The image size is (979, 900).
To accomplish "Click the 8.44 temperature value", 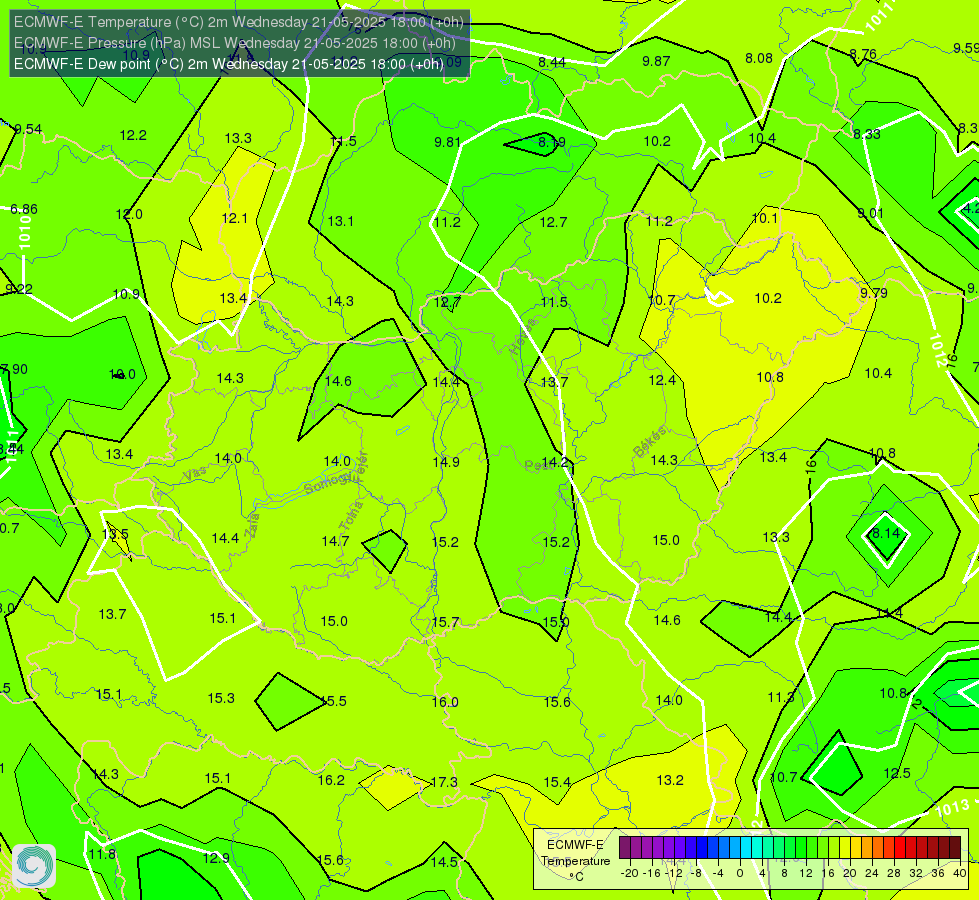I will click(x=552, y=62).
